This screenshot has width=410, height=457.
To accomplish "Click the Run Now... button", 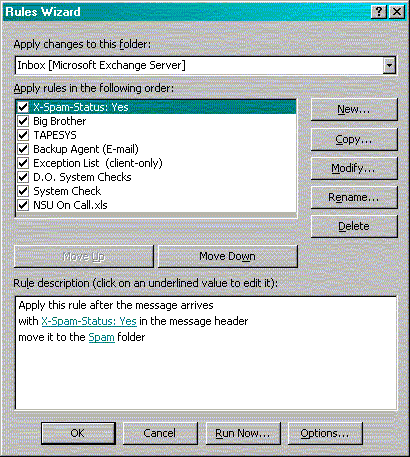I will click(243, 433).
